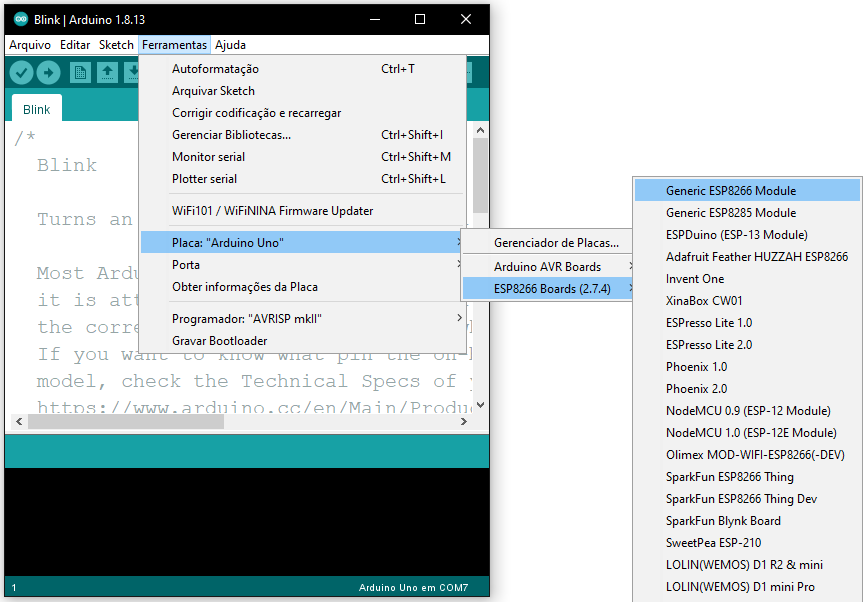Choose Gravar Bootloader
This screenshot has width=867, height=602.
click(302, 341)
